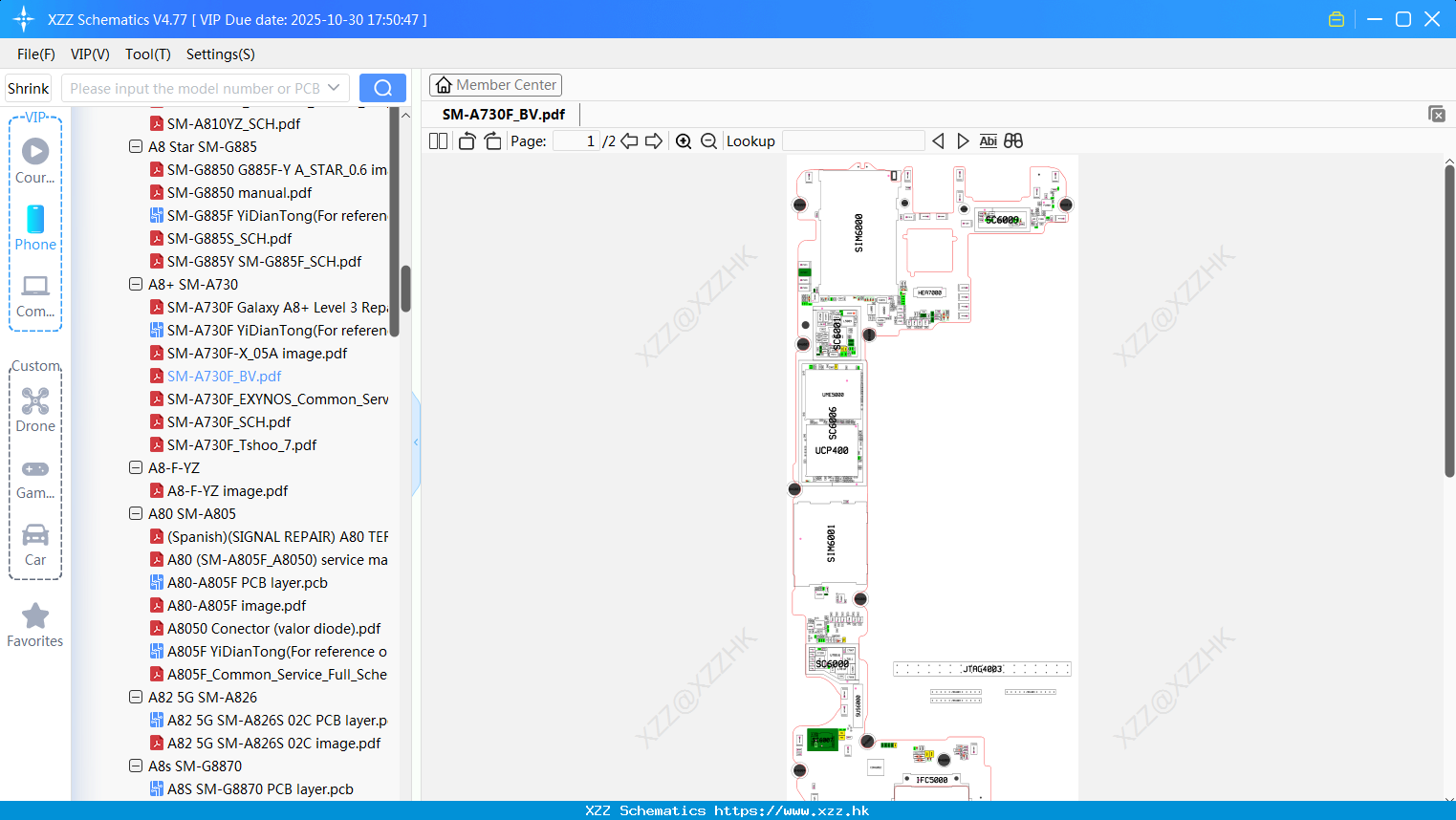Open the www.xzz.hk link in status bar
Viewport: 1456px width, 820px height.
(x=792, y=810)
